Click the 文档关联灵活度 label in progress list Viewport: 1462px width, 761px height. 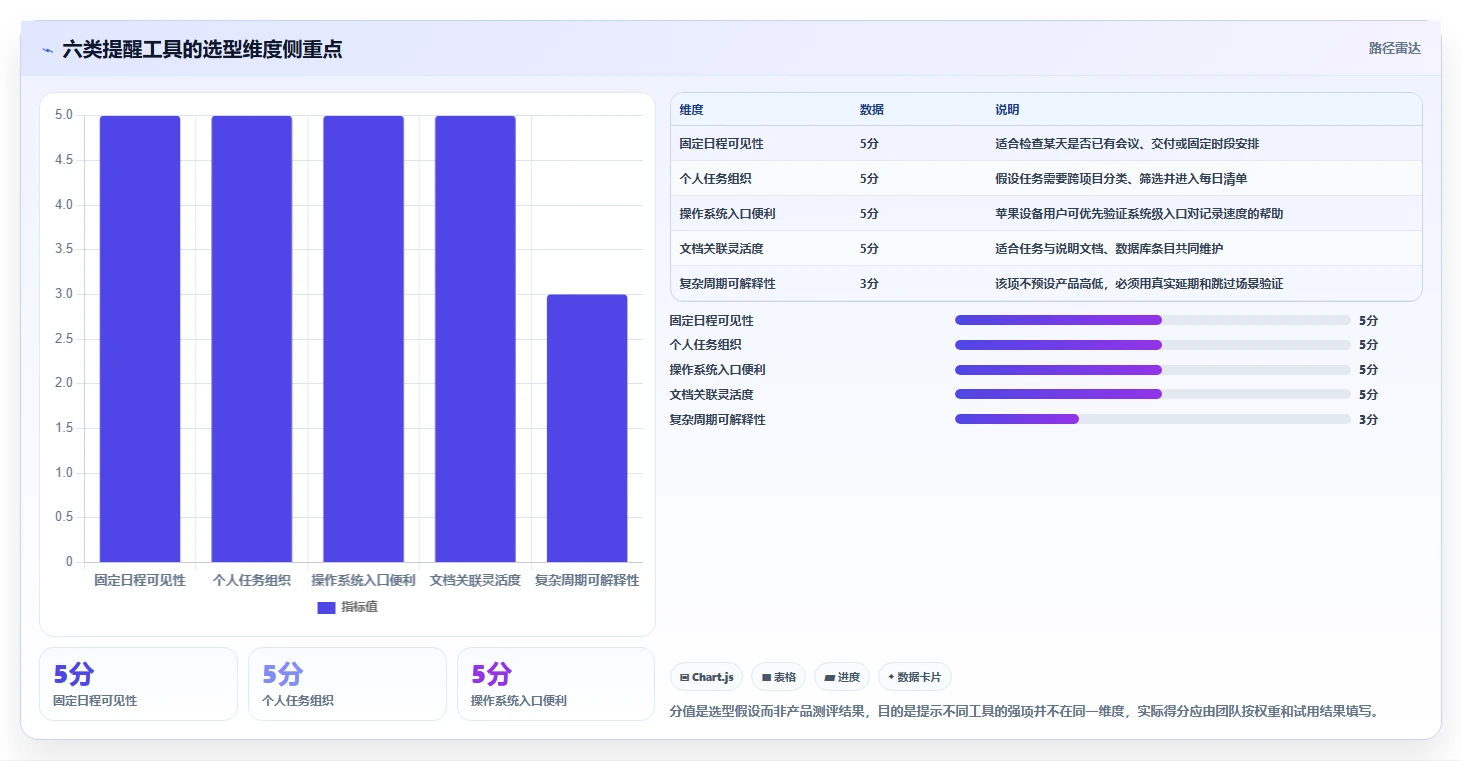(x=711, y=394)
